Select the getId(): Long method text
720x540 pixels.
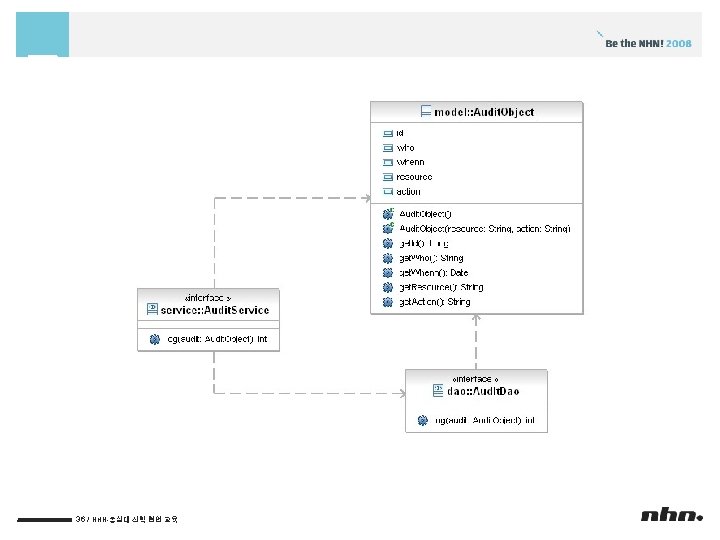(x=424, y=243)
